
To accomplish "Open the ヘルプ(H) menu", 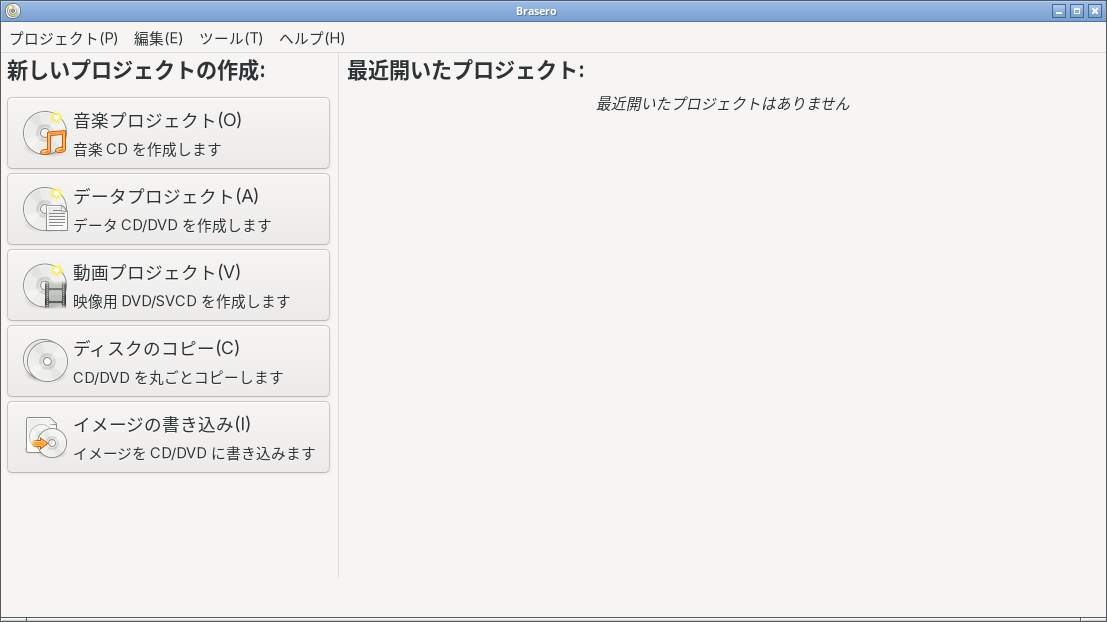I will 312,38.
